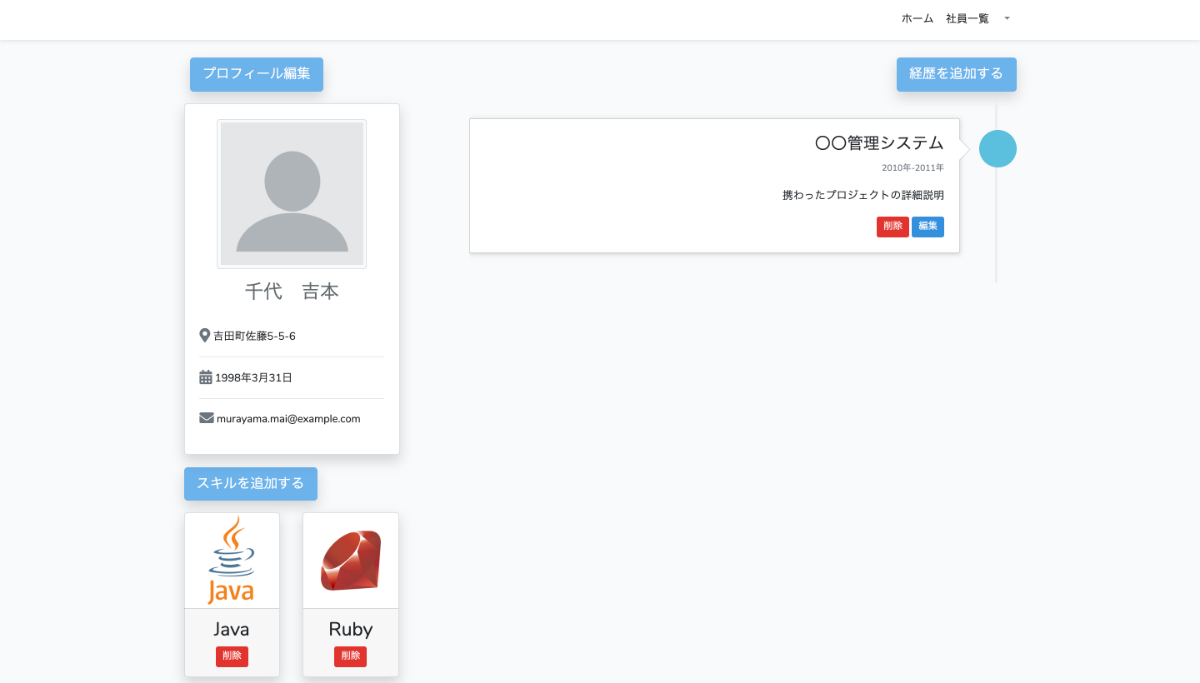Click the Ruby gem logo

(350, 560)
